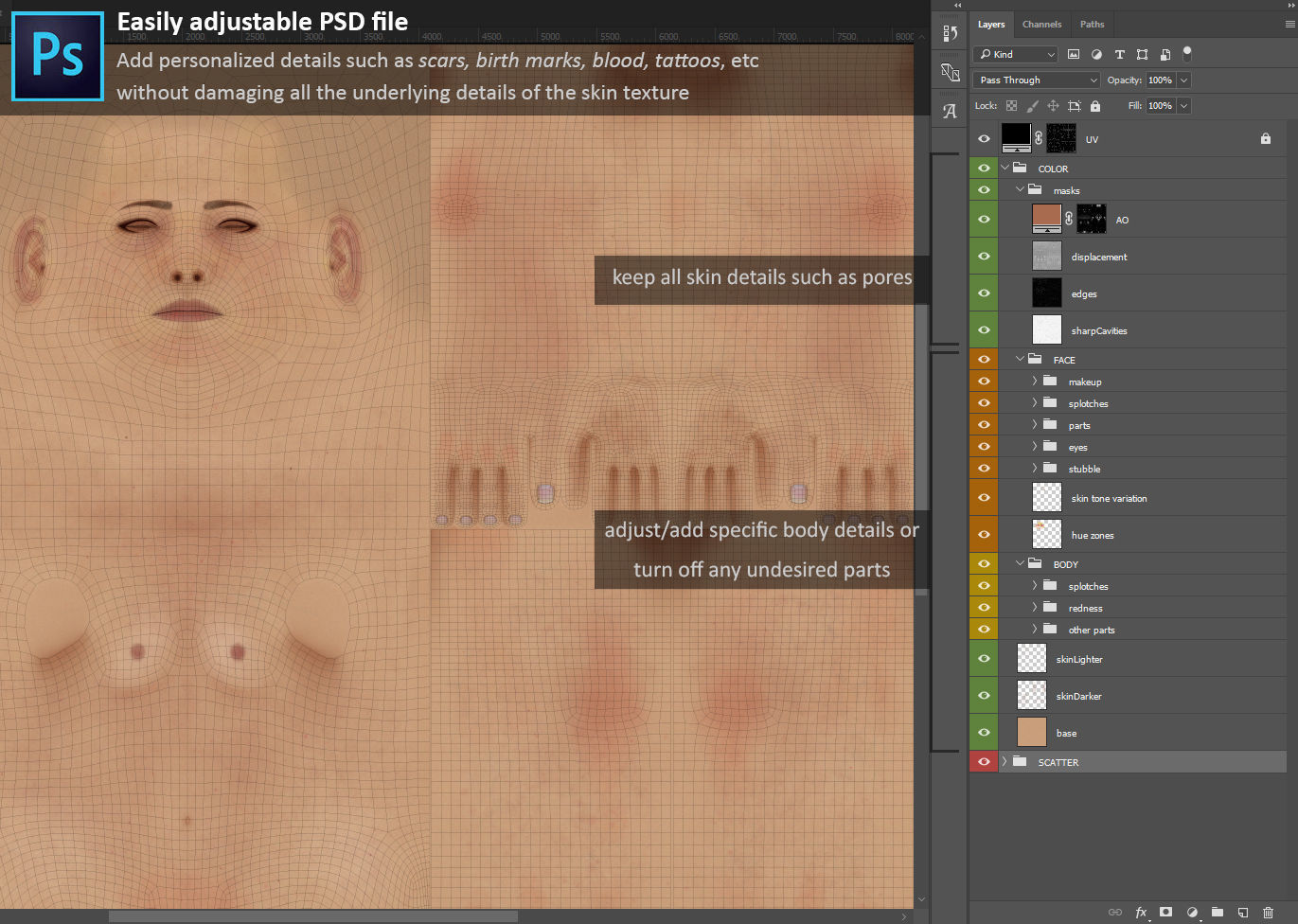Click the lock icon on UV layer
Screen dimensions: 1298x924
pos(1266,138)
